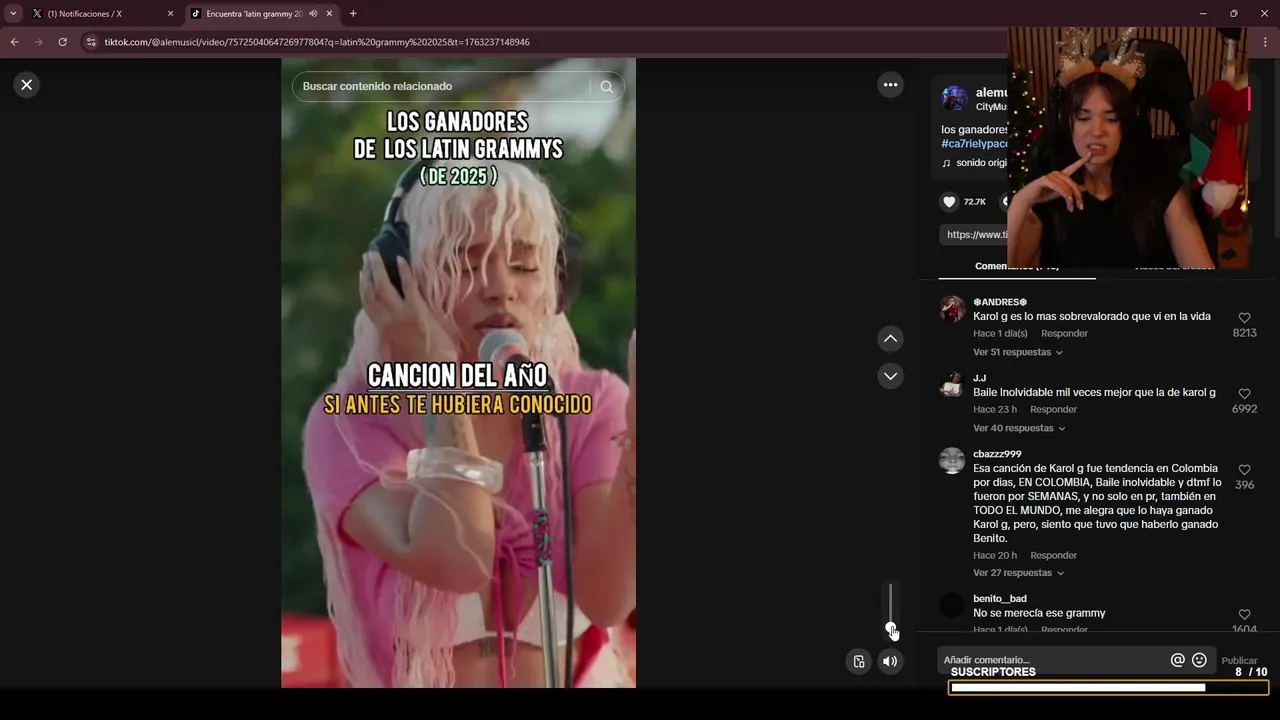Click the video link URL field
The height and width of the screenshot is (720, 1280).
pyautogui.click(x=974, y=234)
